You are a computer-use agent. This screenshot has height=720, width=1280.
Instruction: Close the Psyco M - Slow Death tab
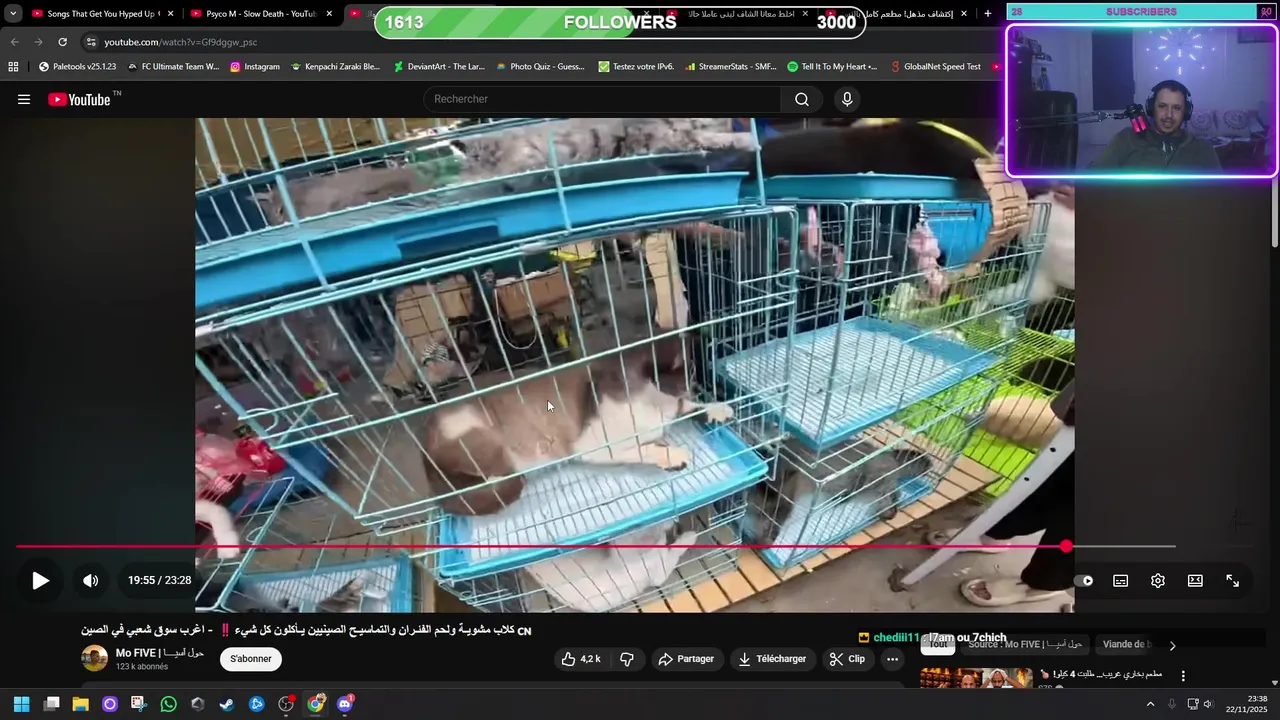coord(328,14)
